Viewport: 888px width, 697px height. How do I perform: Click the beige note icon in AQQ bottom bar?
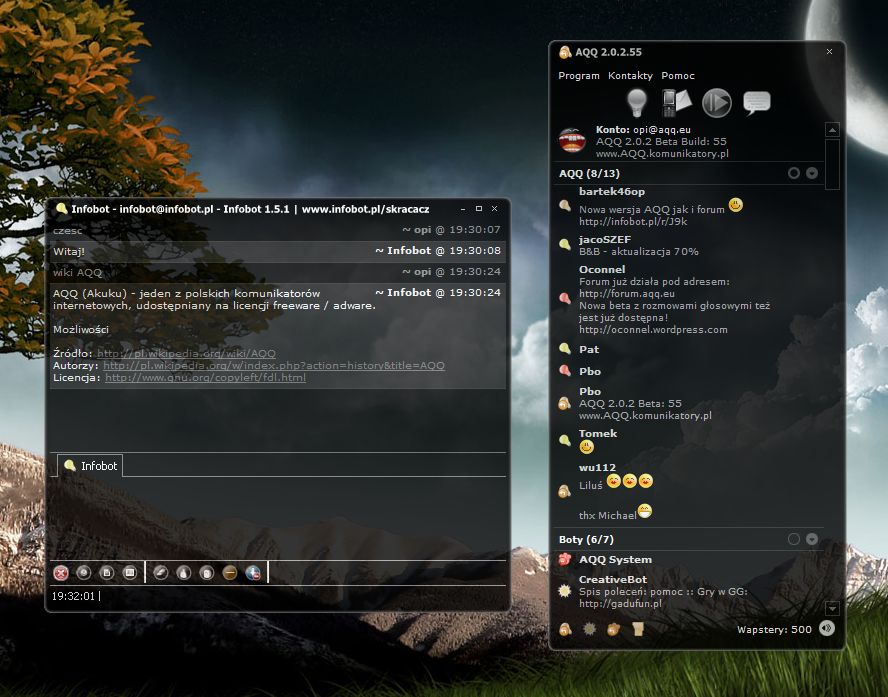[x=638, y=629]
